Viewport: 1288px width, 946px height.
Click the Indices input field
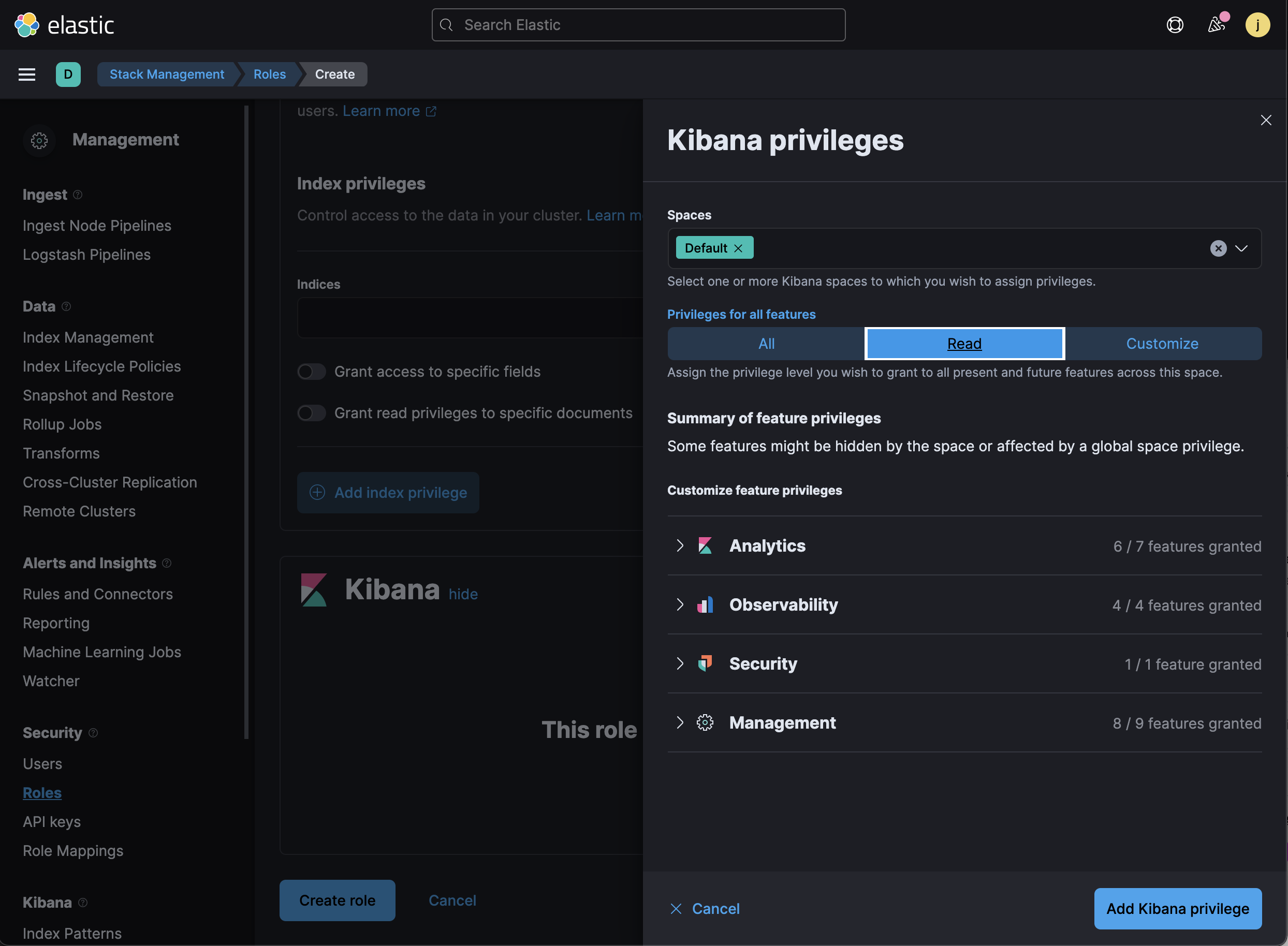click(470, 318)
